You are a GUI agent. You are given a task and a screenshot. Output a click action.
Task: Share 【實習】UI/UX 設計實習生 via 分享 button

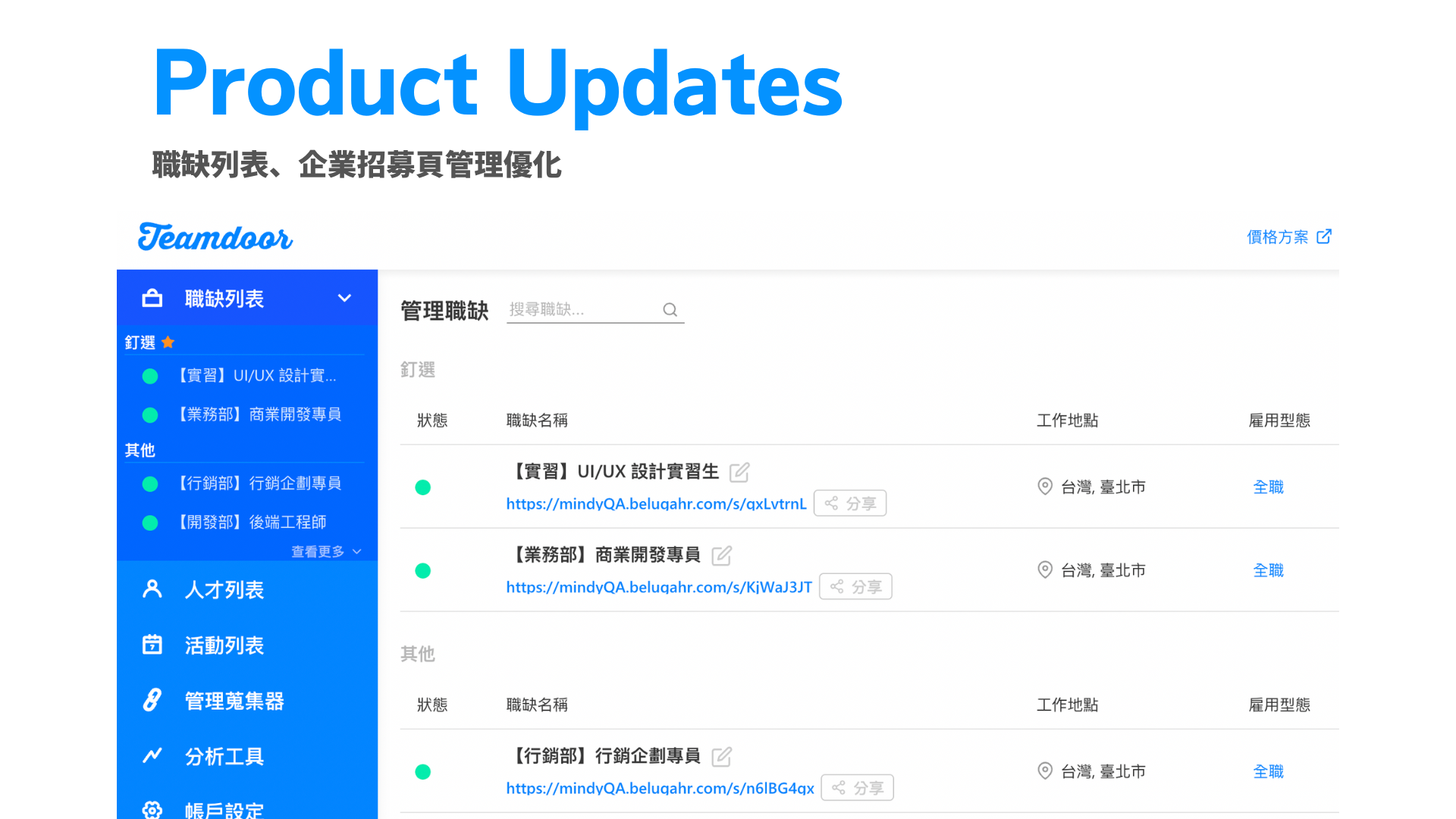tap(850, 503)
